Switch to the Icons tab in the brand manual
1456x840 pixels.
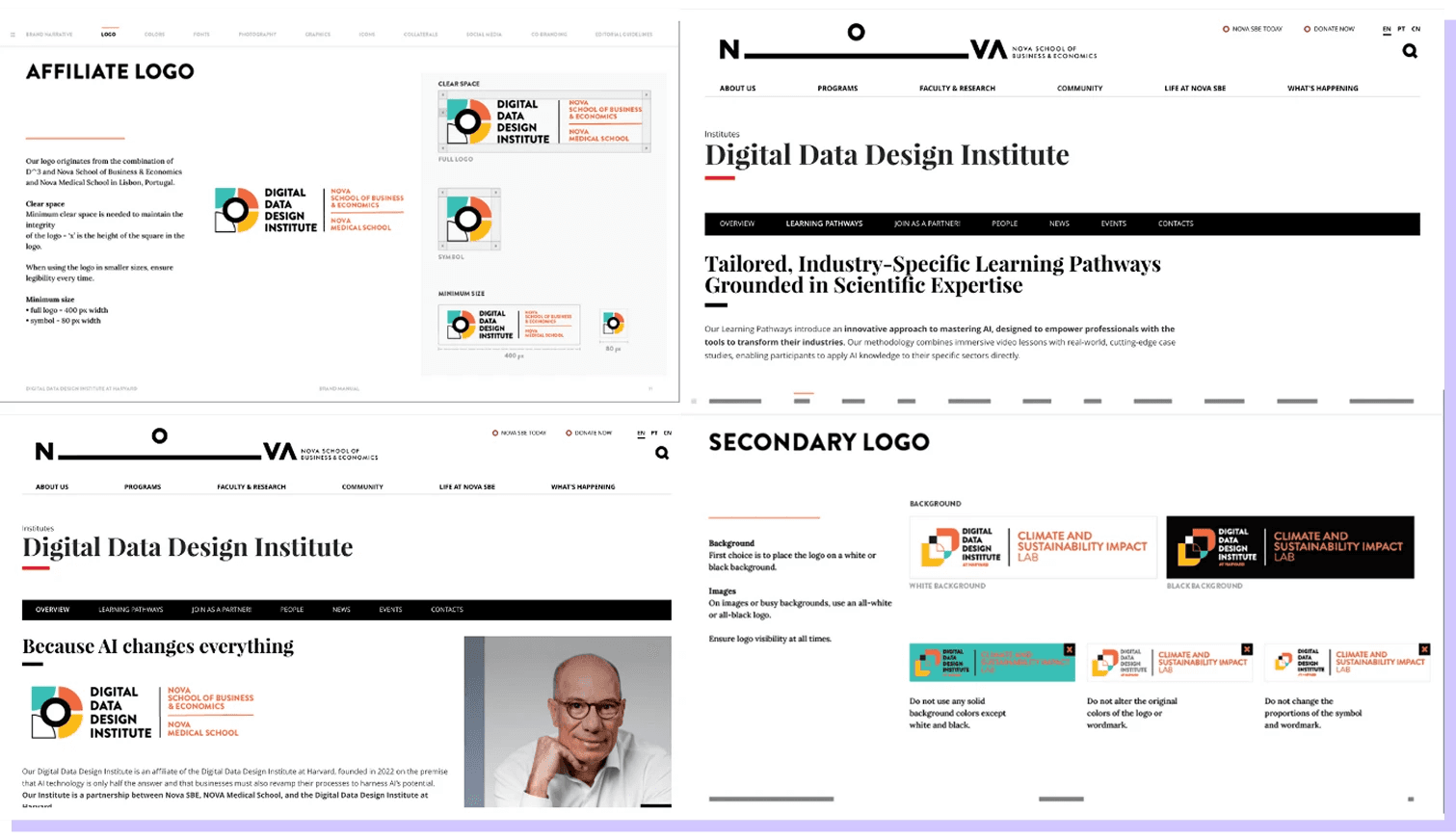coord(367,35)
